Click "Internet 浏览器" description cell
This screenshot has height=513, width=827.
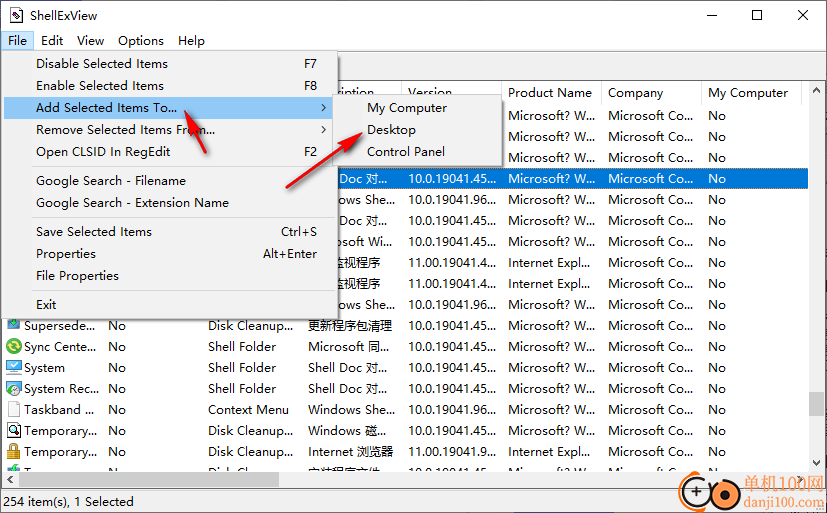coord(351,452)
